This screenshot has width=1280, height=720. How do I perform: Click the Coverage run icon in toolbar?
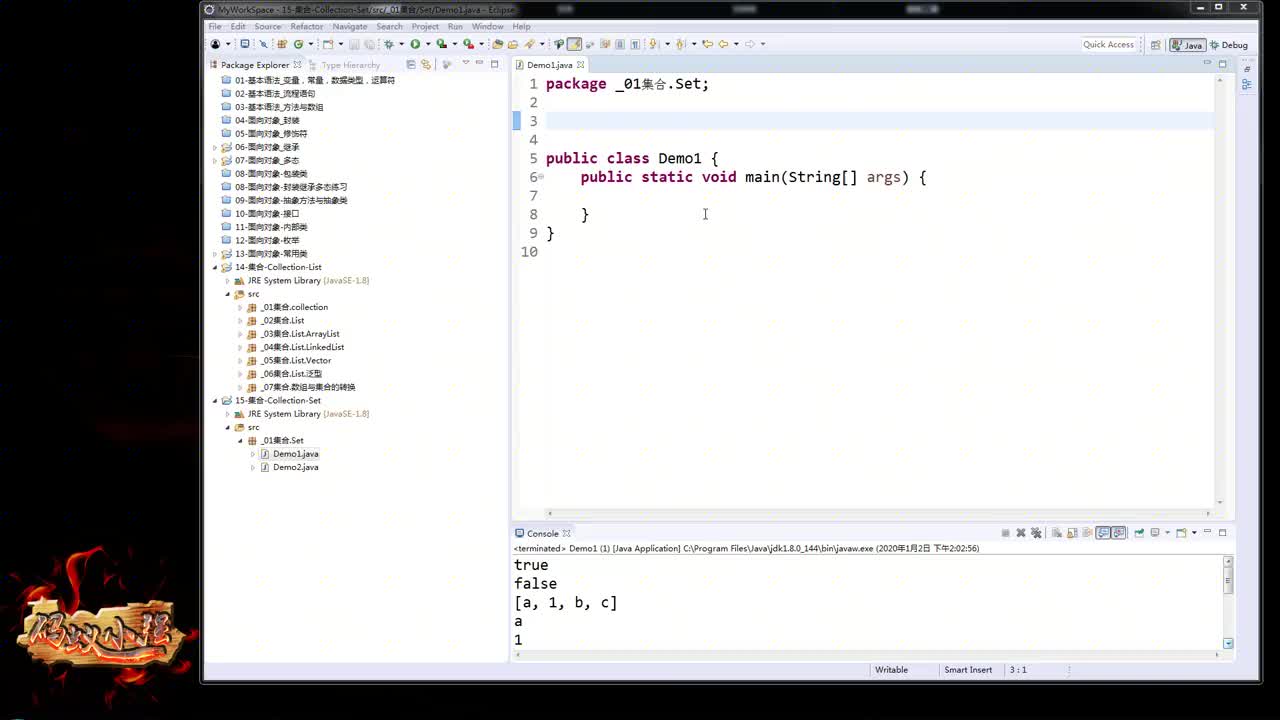(441, 44)
